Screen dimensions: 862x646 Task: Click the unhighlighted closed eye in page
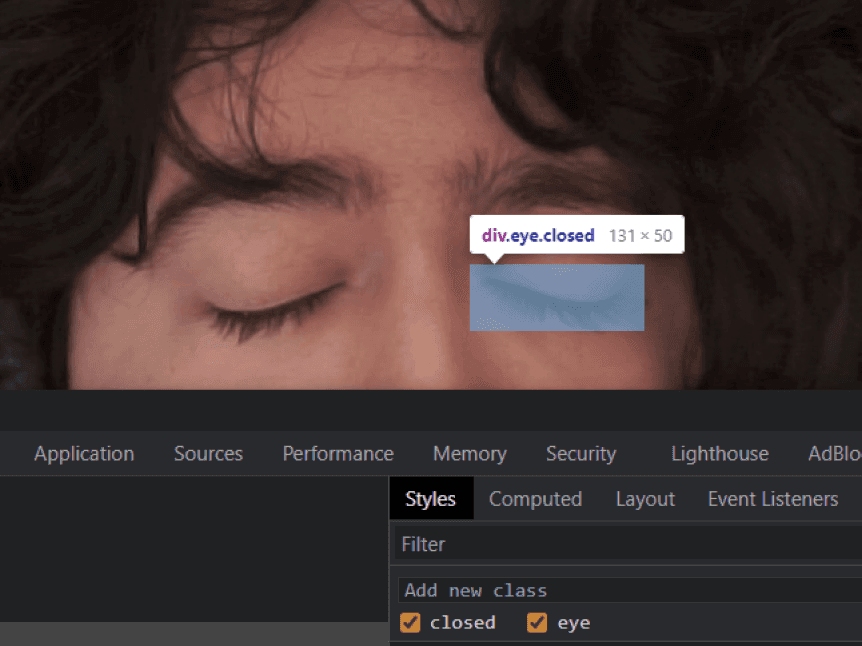pos(273,308)
